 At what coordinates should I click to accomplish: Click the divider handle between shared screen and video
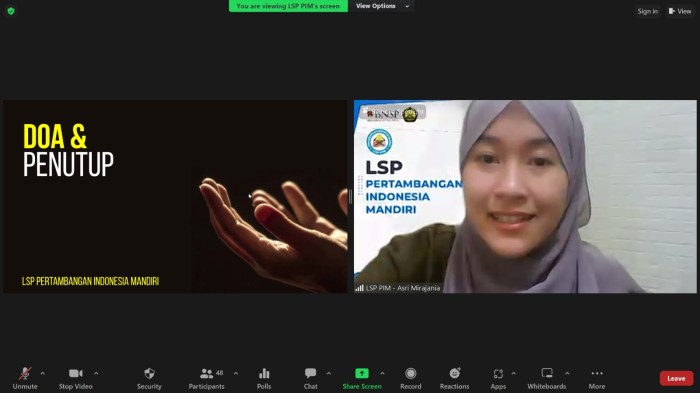tap(350, 196)
